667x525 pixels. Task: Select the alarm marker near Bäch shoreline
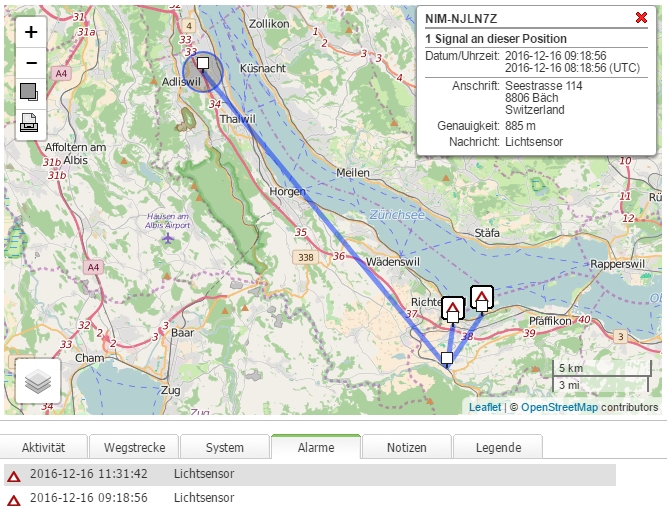[x=482, y=297]
